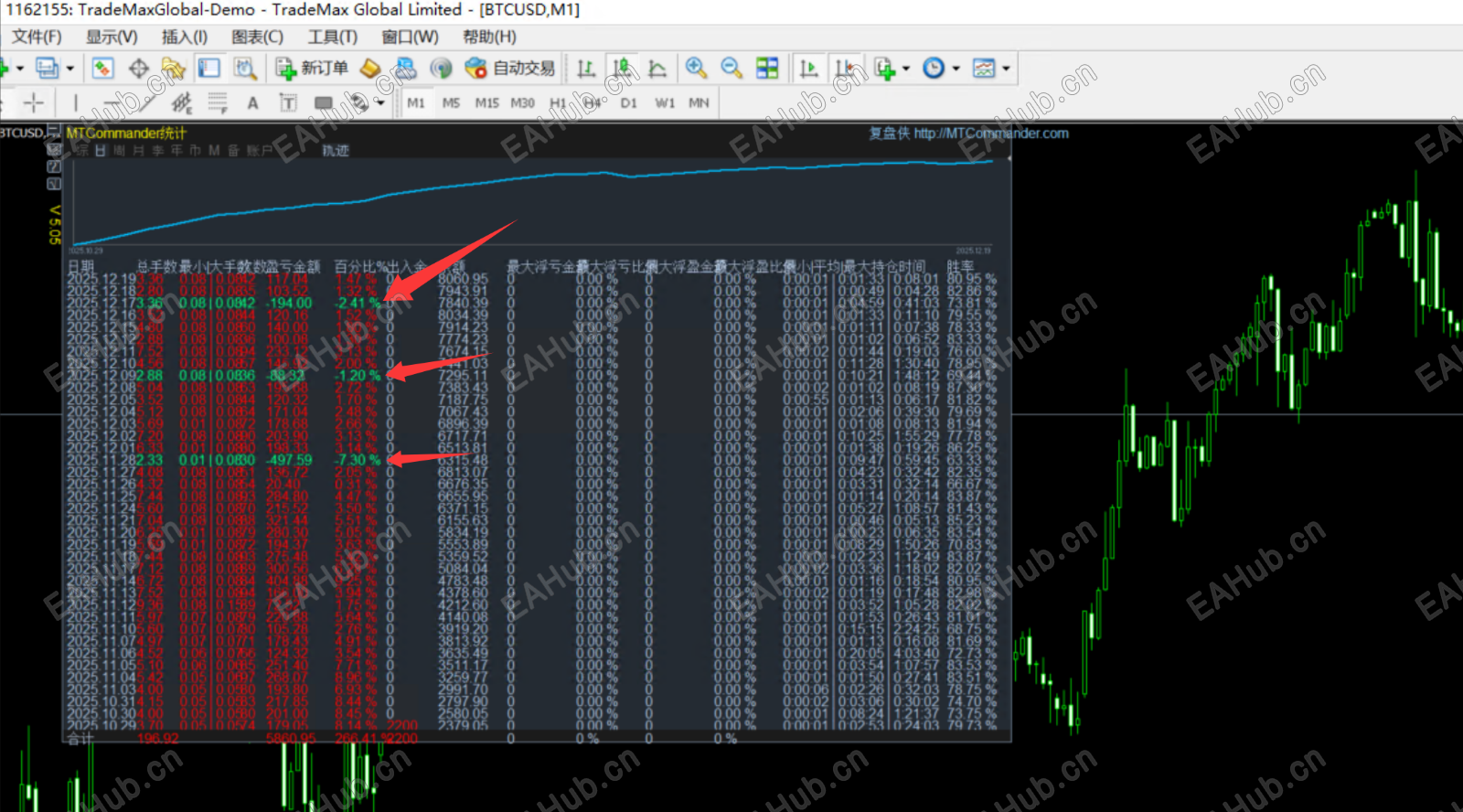Screen dimensions: 1463x812
Task: Expand the chart periodicity clock dropdown
Action: [956, 69]
